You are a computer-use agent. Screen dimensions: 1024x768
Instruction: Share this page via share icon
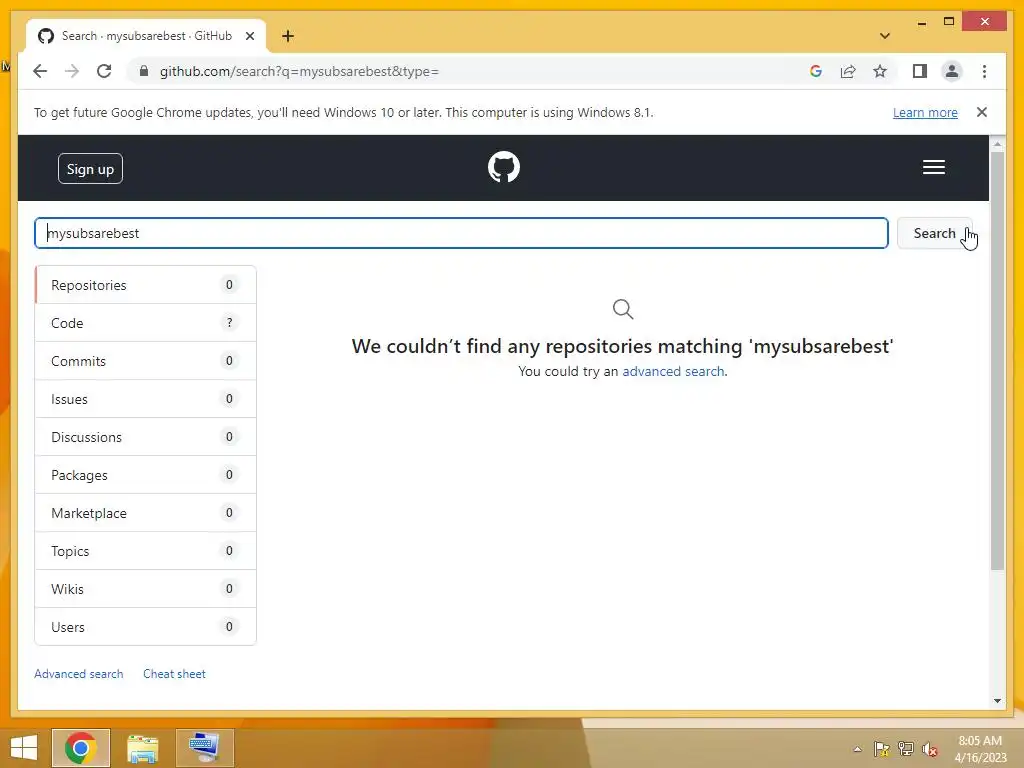coord(848,71)
